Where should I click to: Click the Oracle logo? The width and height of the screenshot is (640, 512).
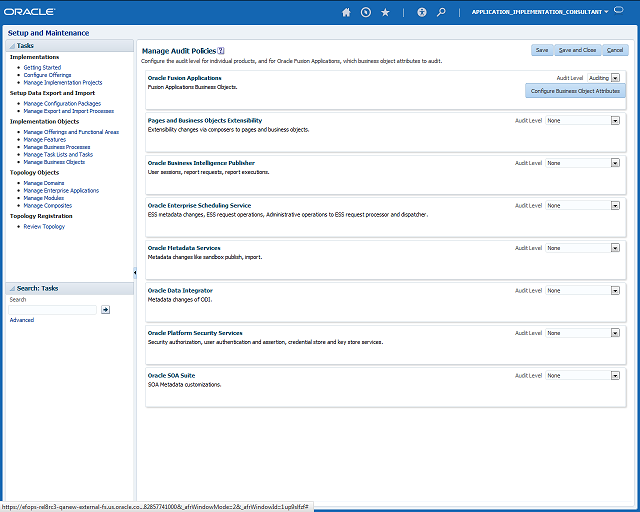point(29,11)
